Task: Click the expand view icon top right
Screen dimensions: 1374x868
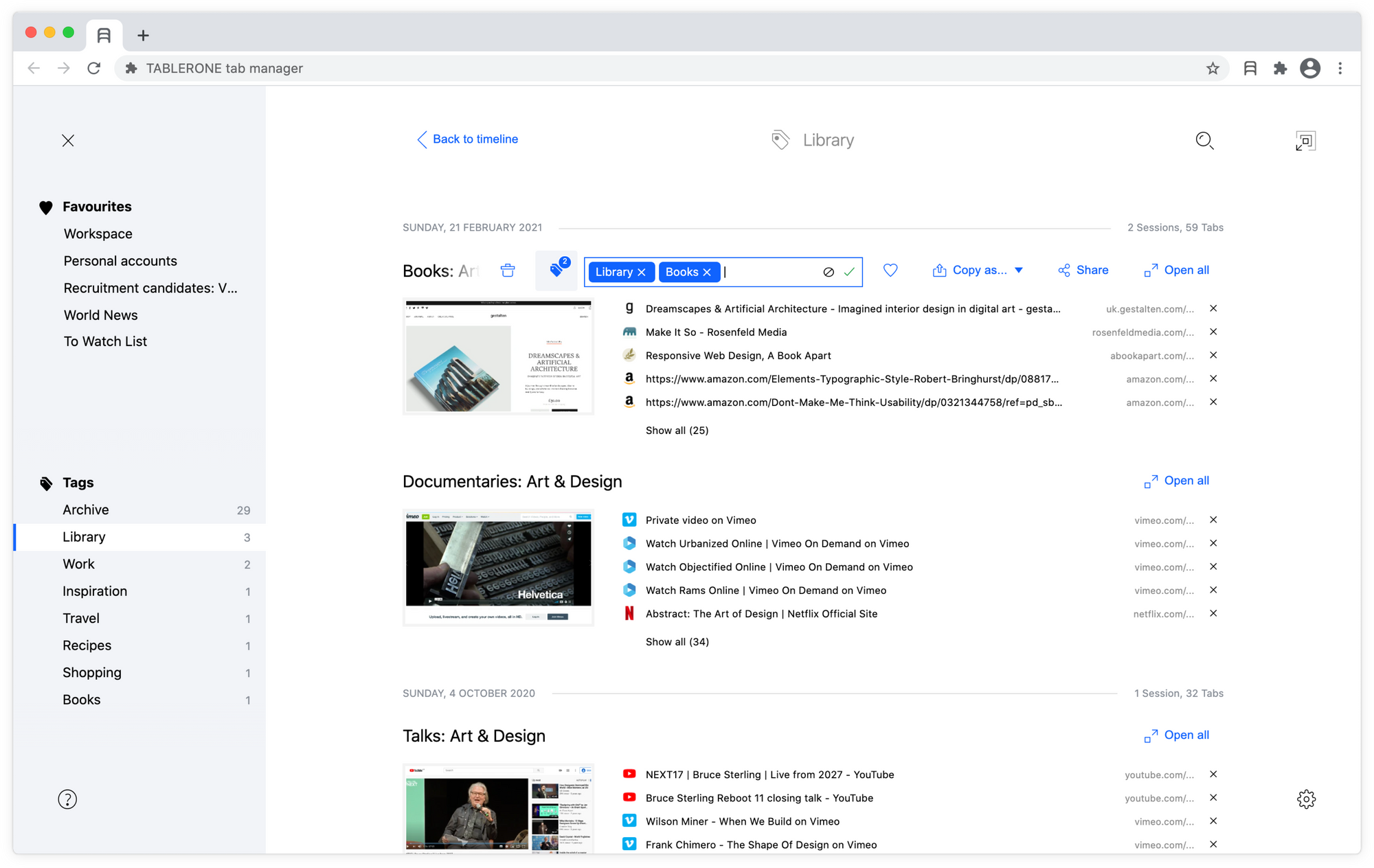Action: click(1305, 141)
